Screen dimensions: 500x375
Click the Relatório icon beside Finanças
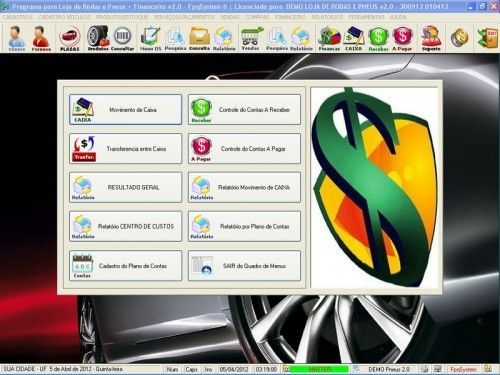pyautogui.click(x=301, y=38)
